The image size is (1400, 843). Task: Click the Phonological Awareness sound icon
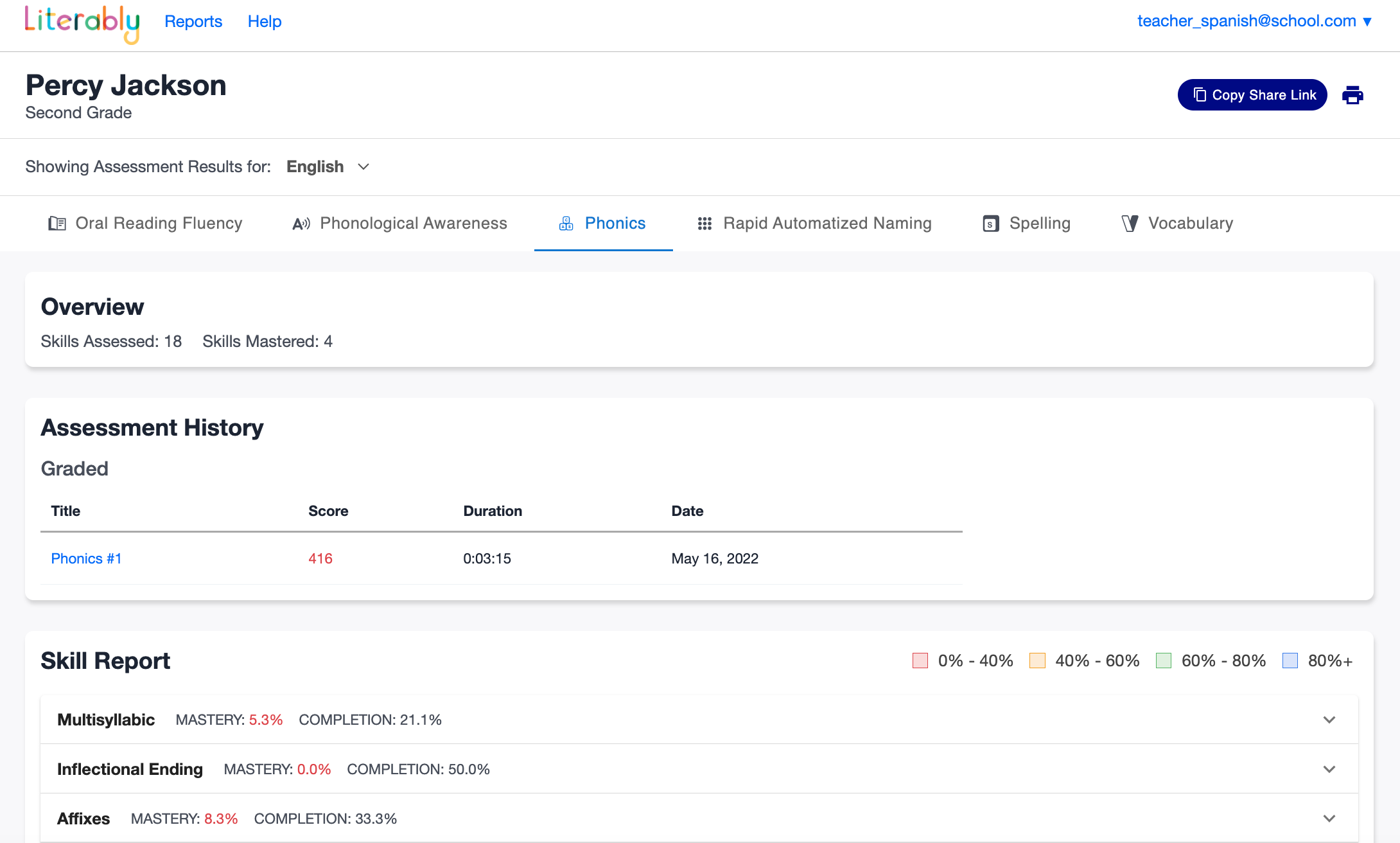[301, 224]
